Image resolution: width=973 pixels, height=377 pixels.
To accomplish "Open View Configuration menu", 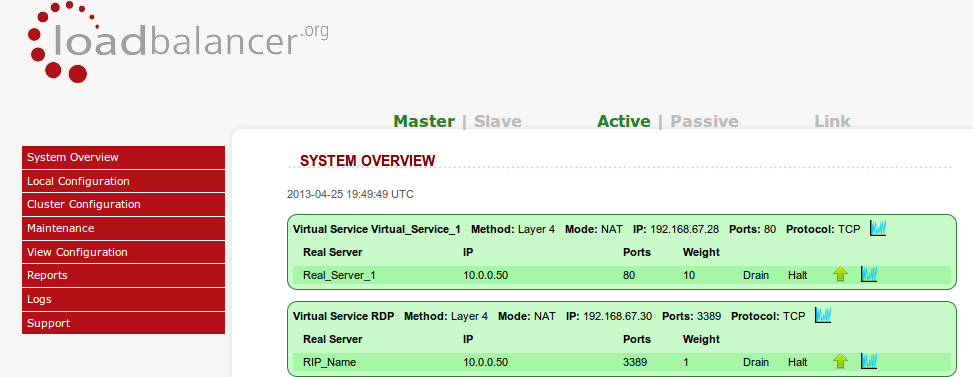I will (x=123, y=252).
